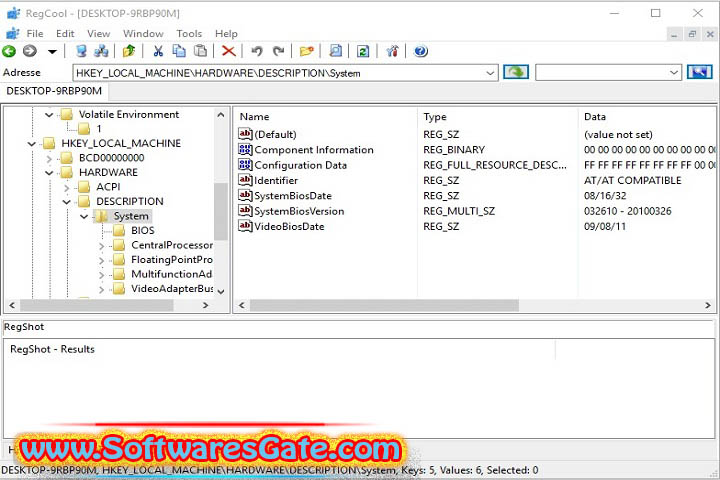The image size is (720, 480).
Task: Click the Undo arrow icon
Action: click(x=257, y=51)
